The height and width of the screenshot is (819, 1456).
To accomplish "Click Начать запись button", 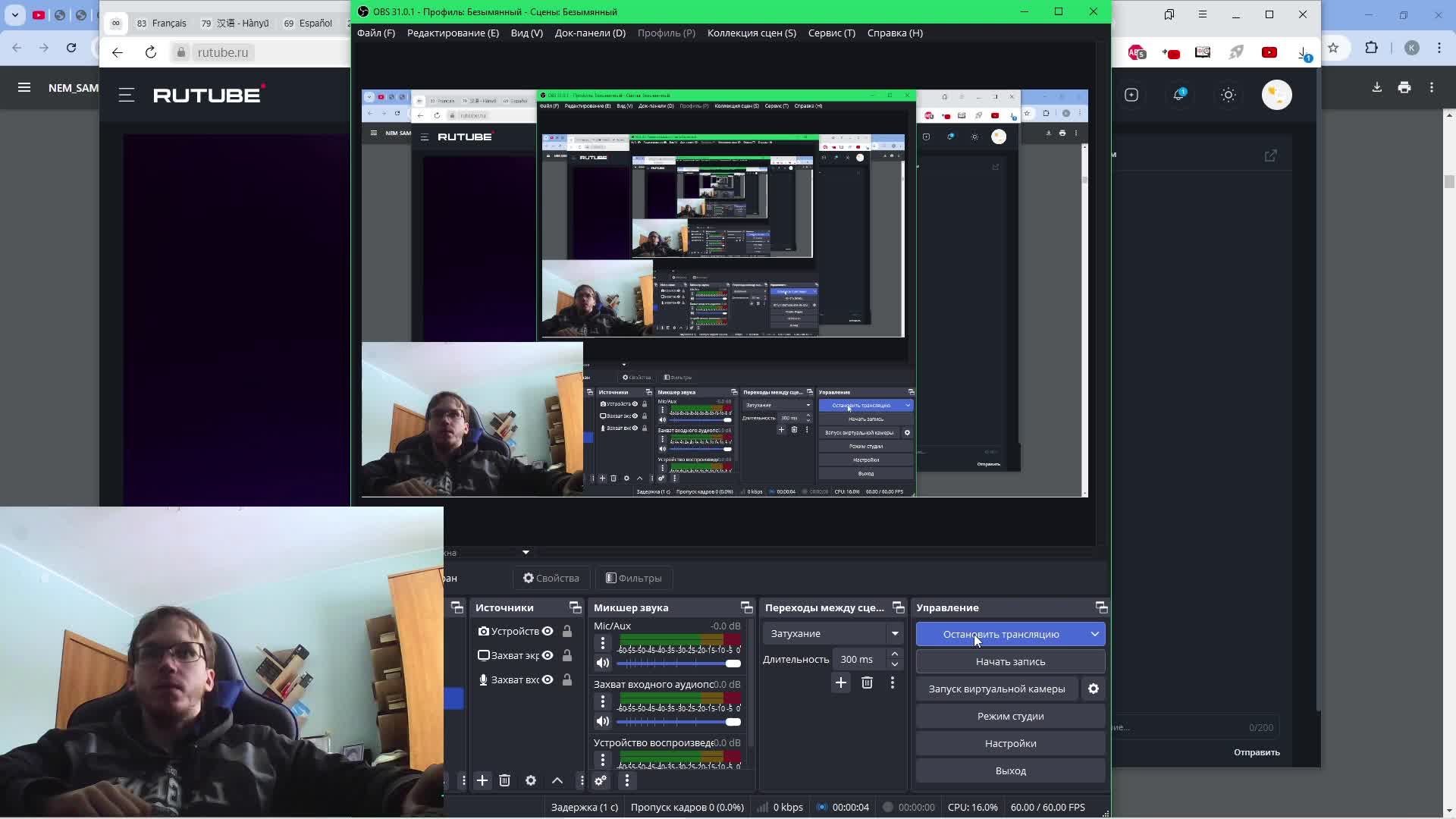I will point(1010,661).
